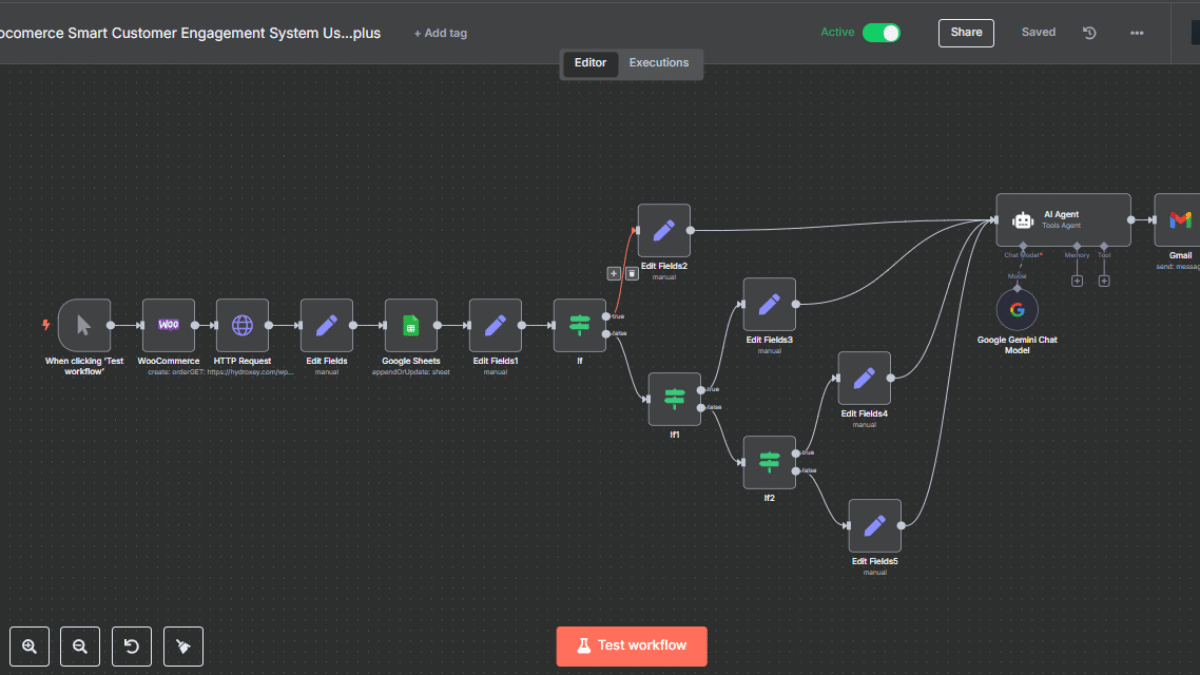Open the Google Sheets node

pyautogui.click(x=411, y=325)
